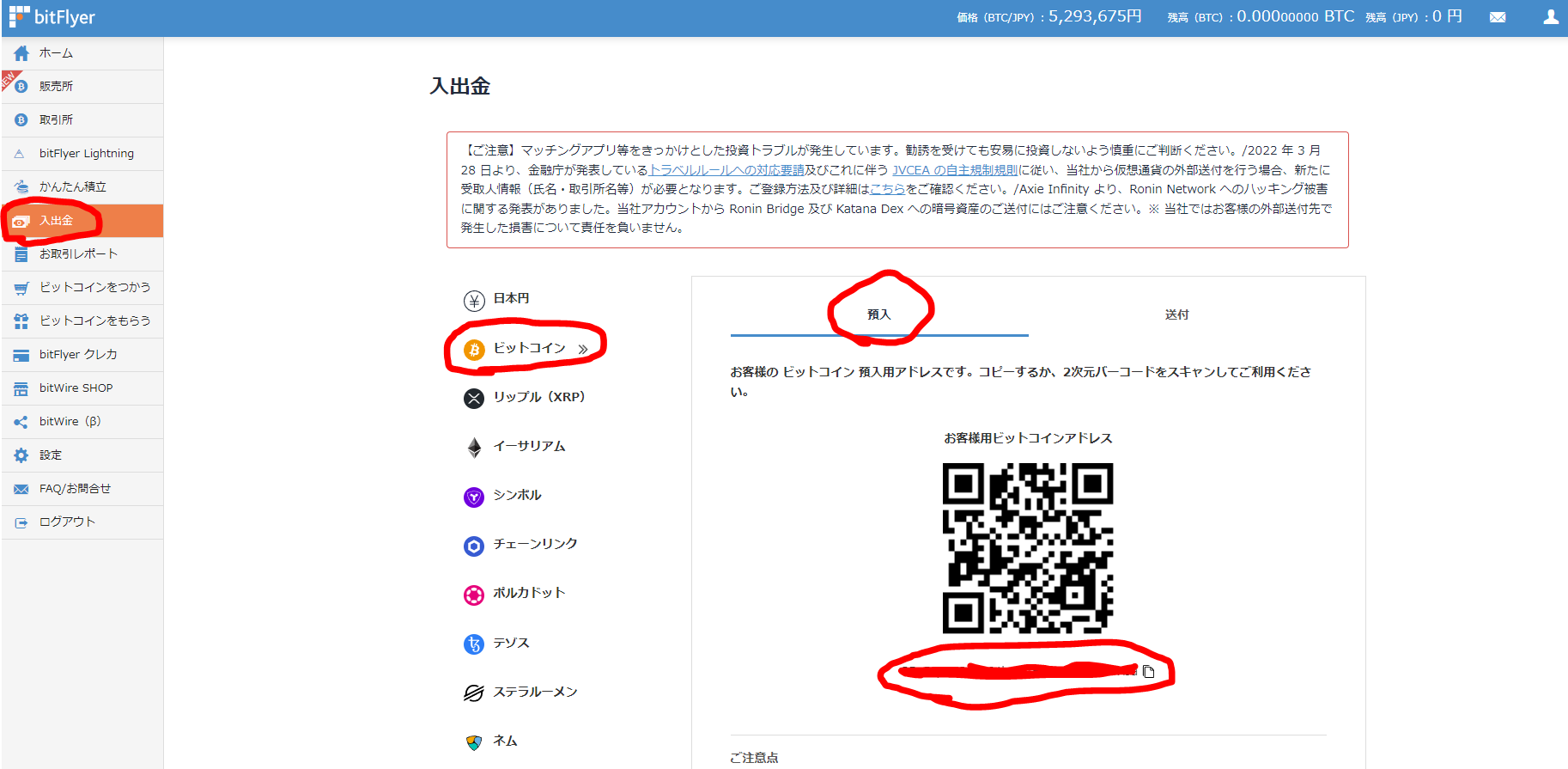The width and height of the screenshot is (1568, 769).
Task: Open 設定 in the sidebar
Action: (82, 455)
